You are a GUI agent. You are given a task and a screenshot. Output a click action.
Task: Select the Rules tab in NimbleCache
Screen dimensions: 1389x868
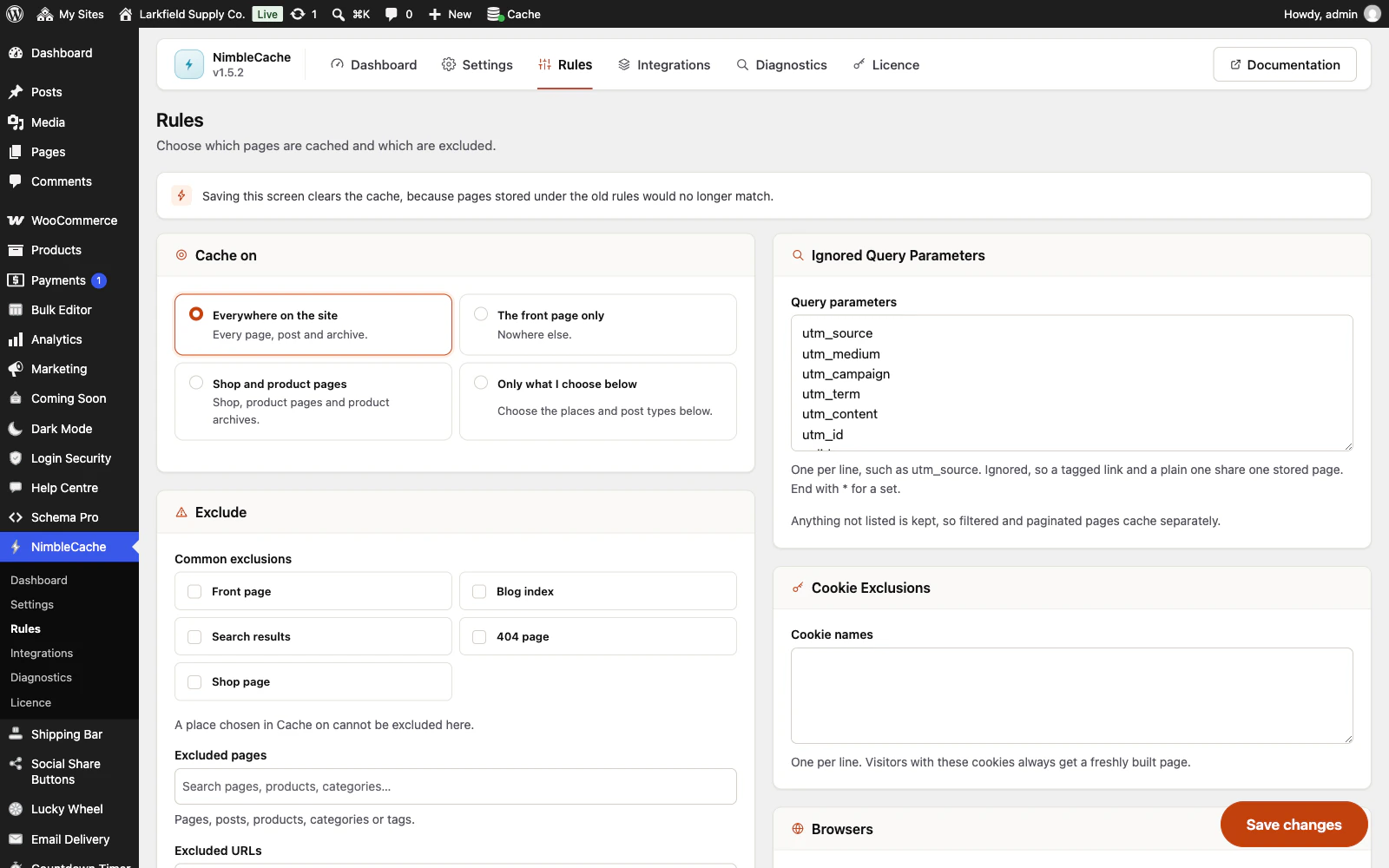(x=565, y=65)
